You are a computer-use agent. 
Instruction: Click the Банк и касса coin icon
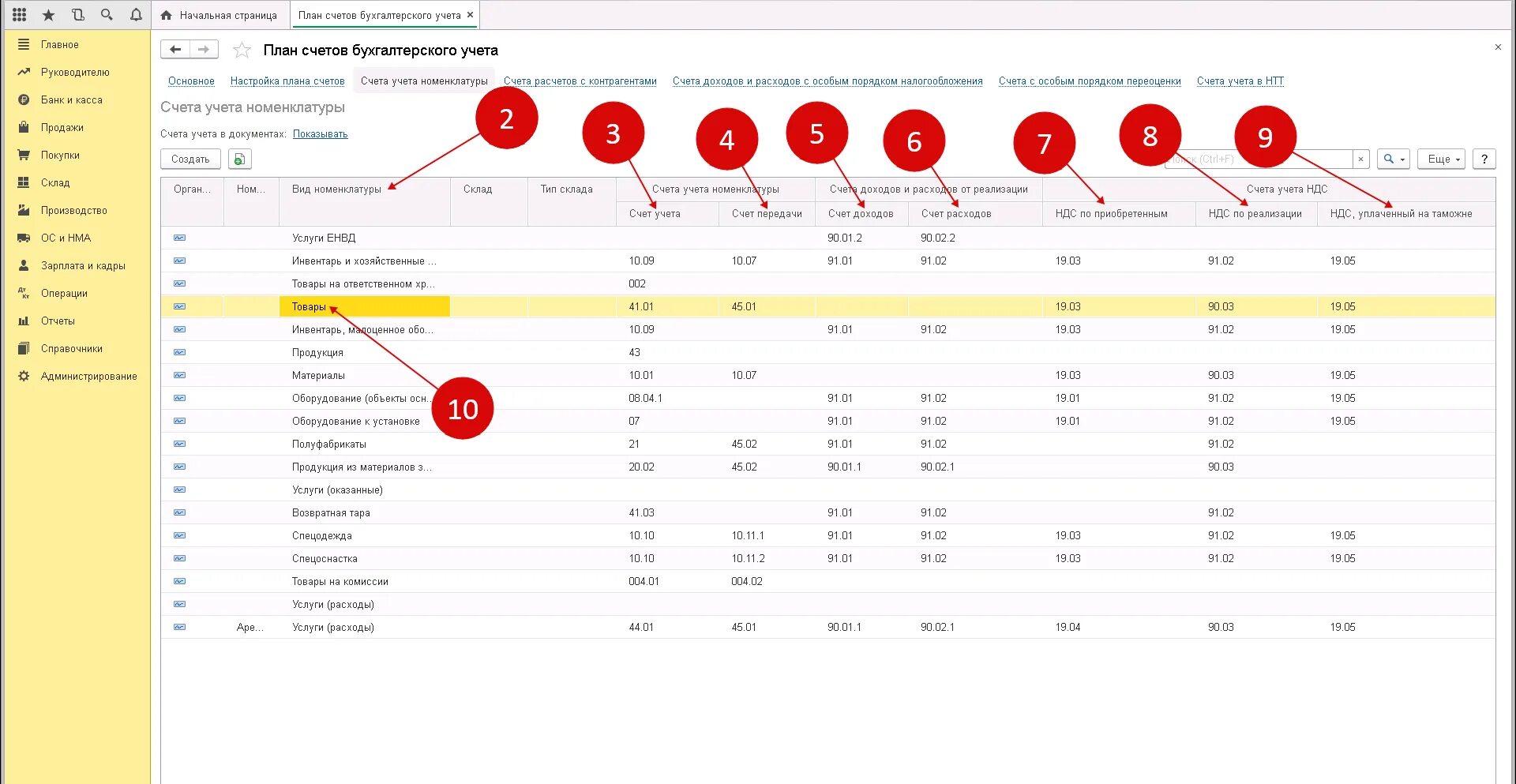point(24,99)
